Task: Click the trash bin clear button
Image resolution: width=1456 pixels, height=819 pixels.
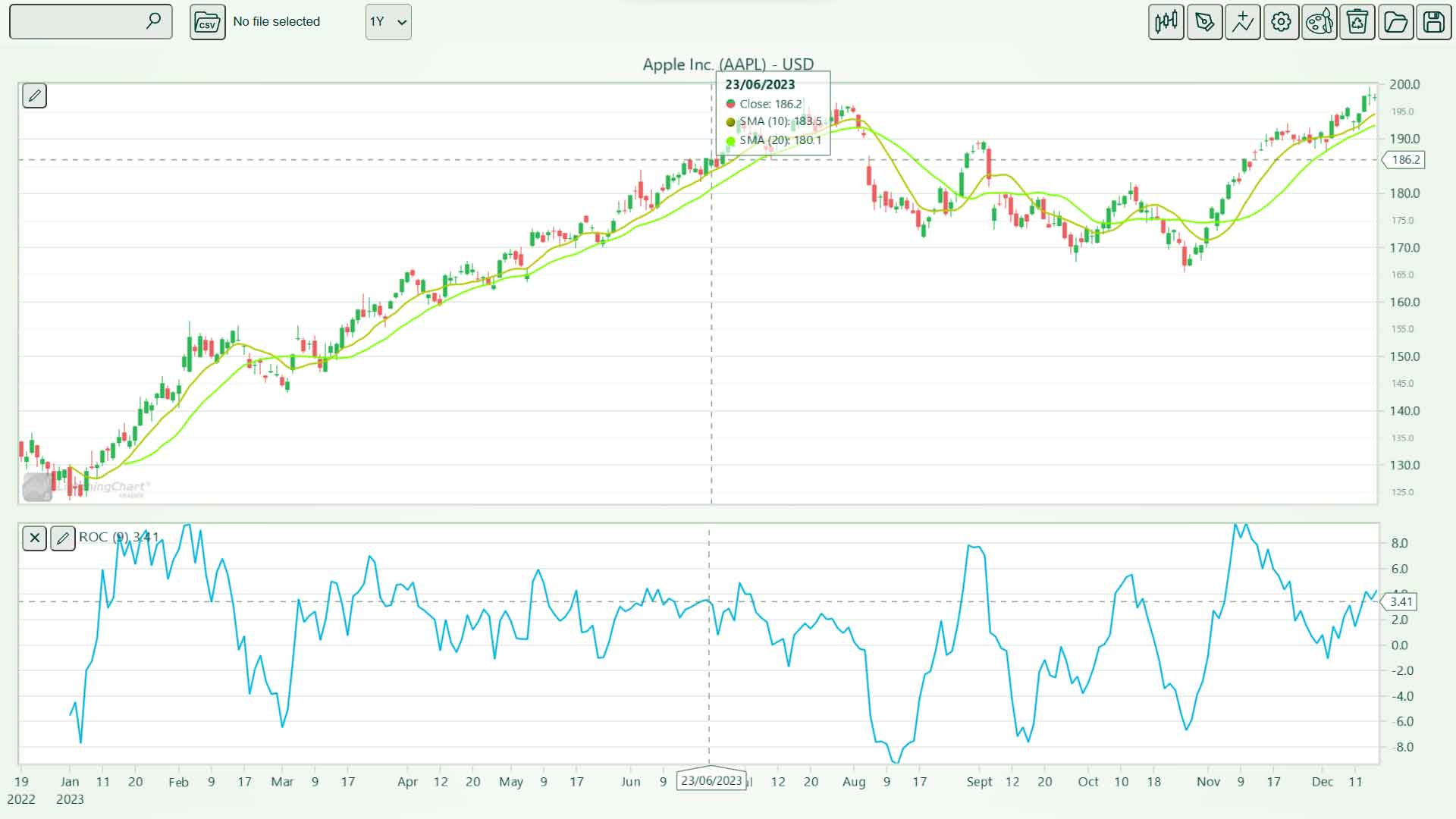Action: [x=1357, y=21]
